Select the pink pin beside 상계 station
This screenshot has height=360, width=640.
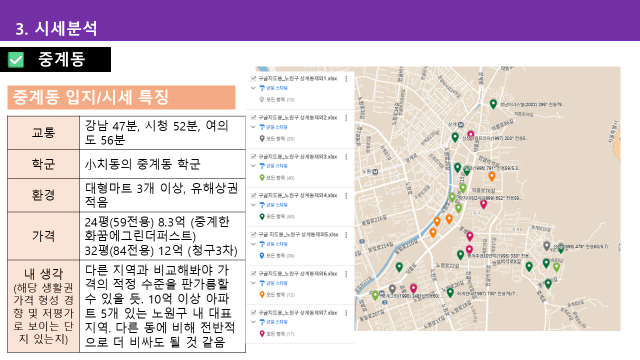click(471, 135)
